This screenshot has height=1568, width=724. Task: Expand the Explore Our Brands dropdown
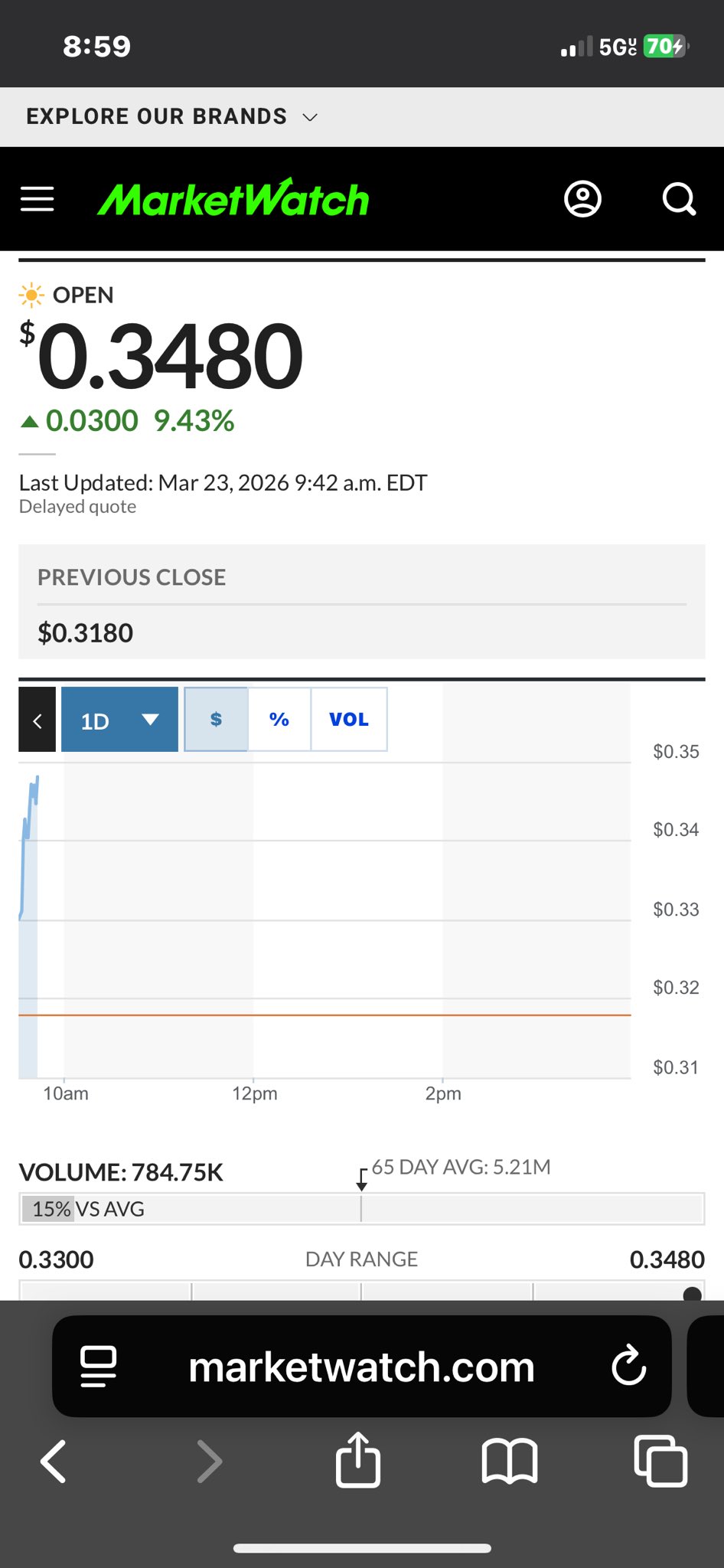(171, 116)
